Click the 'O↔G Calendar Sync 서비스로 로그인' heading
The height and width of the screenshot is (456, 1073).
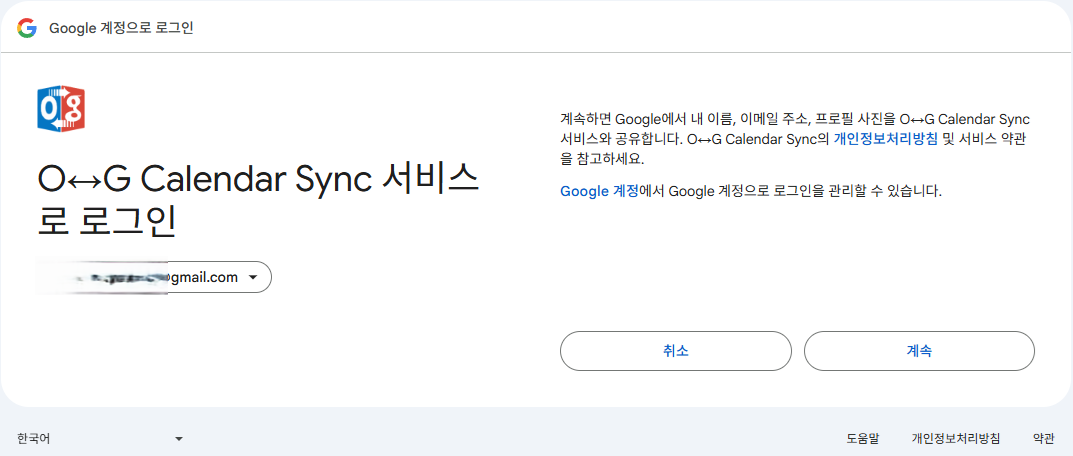[x=257, y=201]
